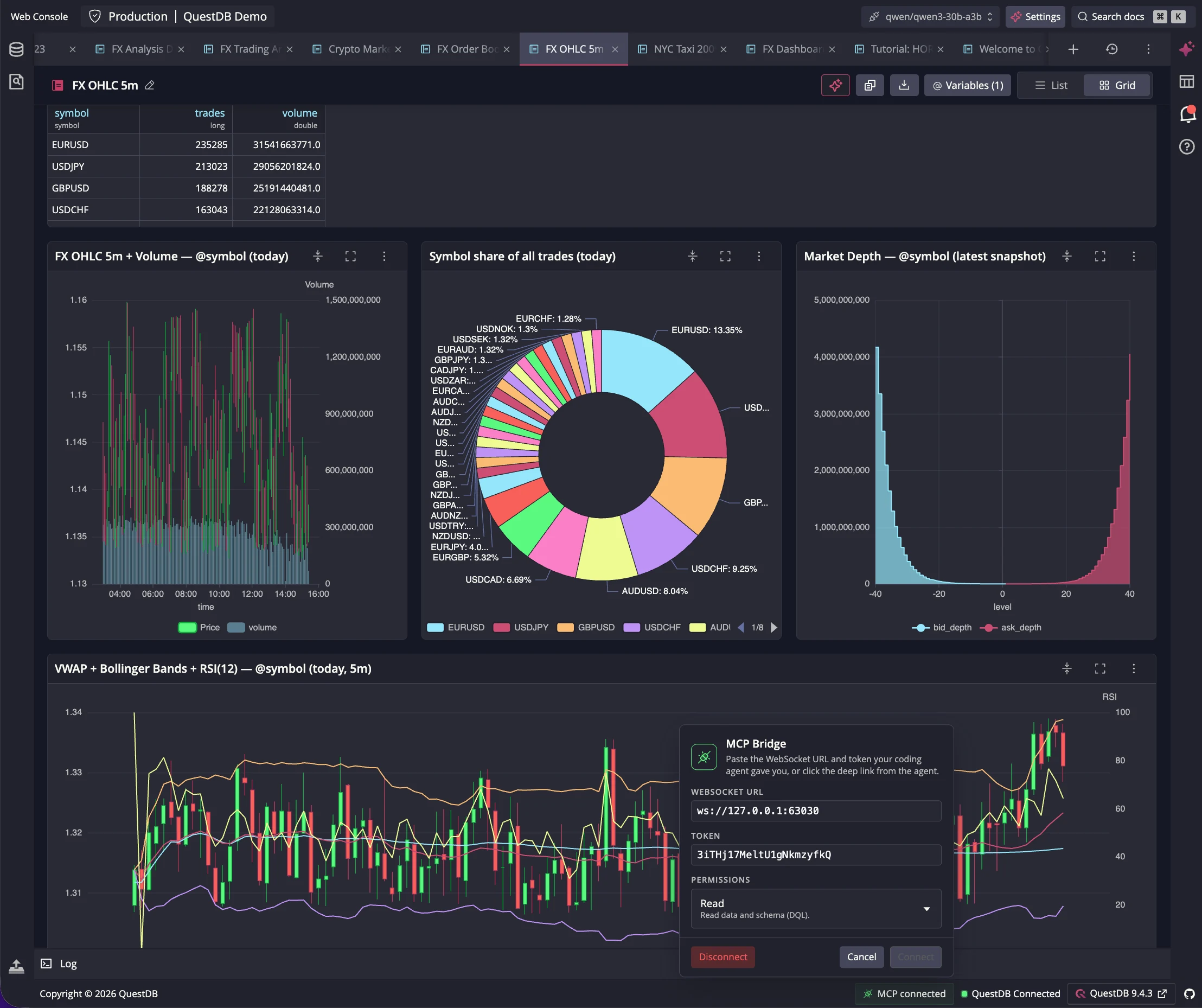The width and height of the screenshot is (1202, 1008).
Task: Click the Token input field
Action: click(816, 854)
